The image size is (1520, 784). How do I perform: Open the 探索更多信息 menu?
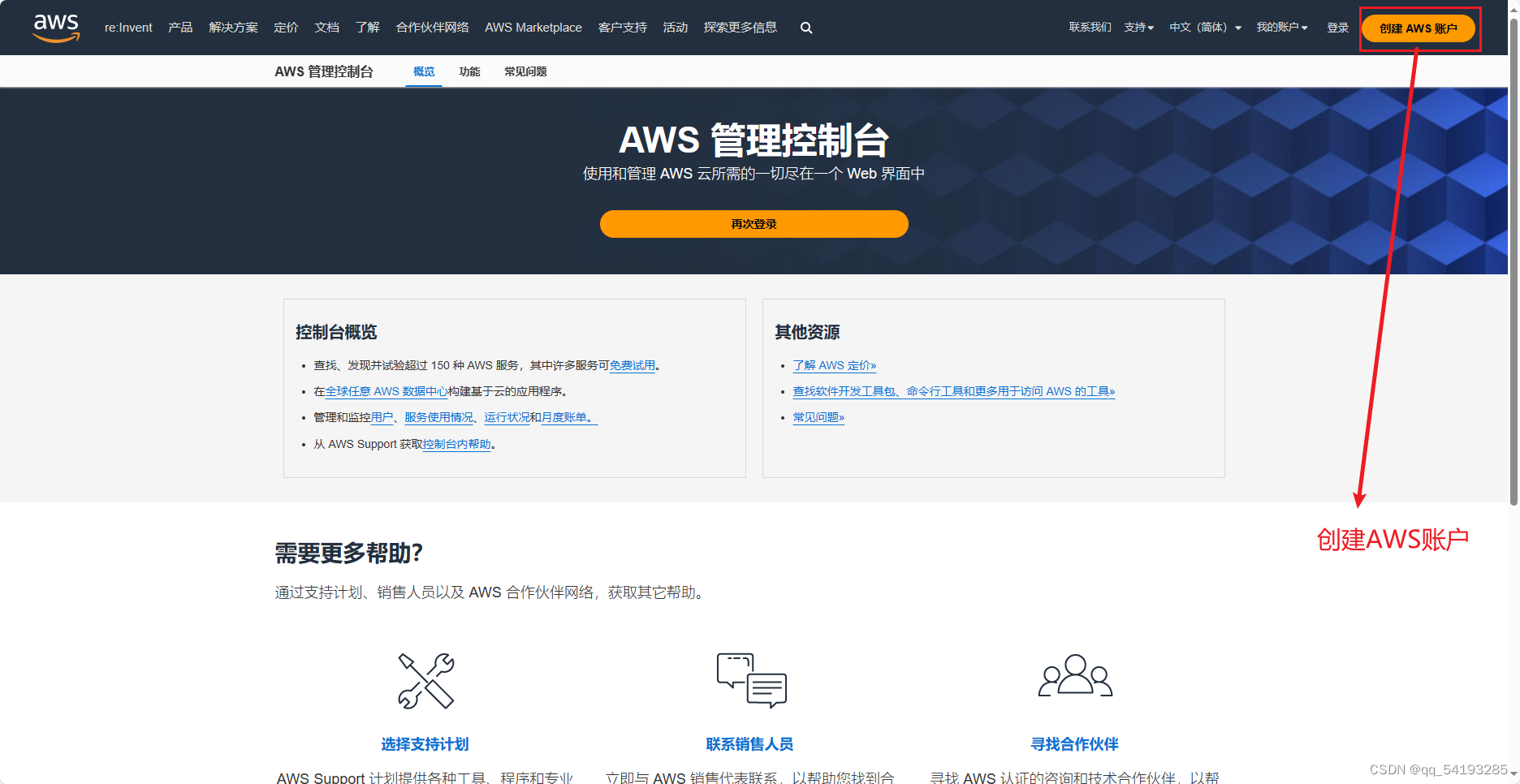click(740, 28)
